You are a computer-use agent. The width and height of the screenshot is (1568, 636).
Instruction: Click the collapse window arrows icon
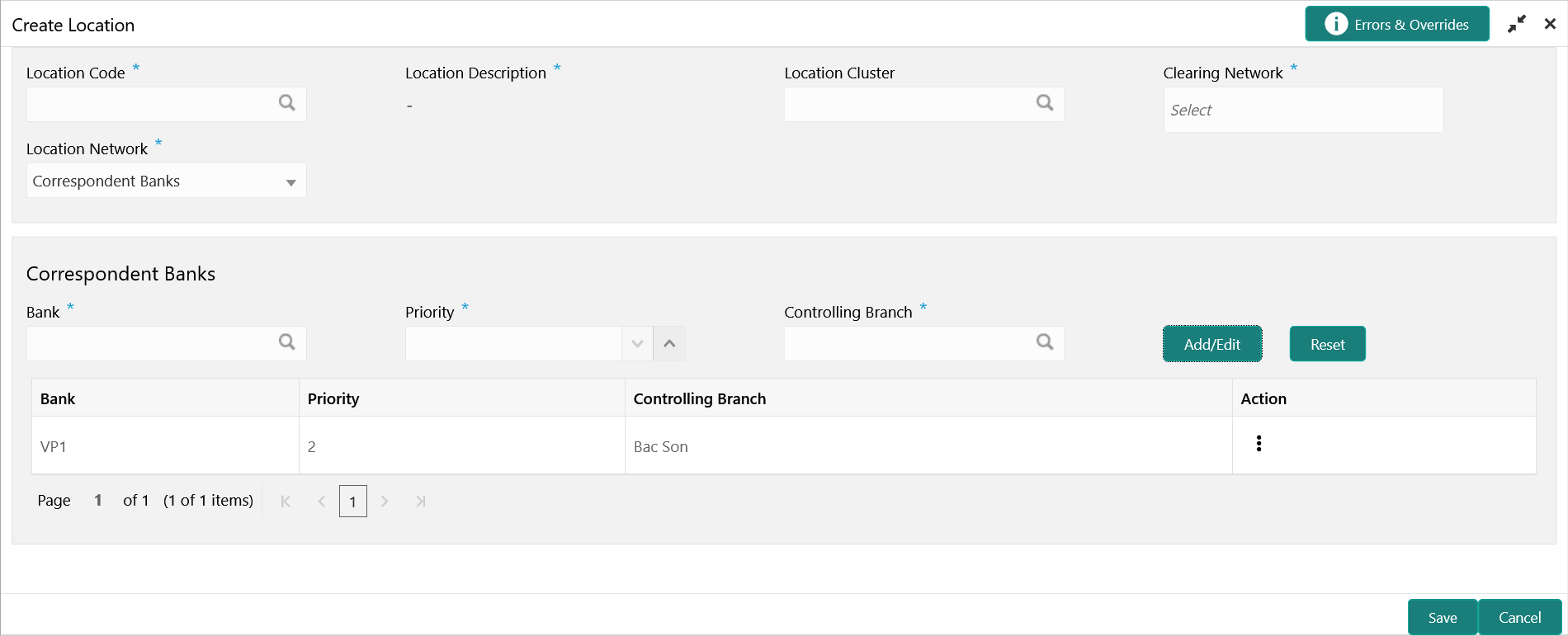[1516, 25]
